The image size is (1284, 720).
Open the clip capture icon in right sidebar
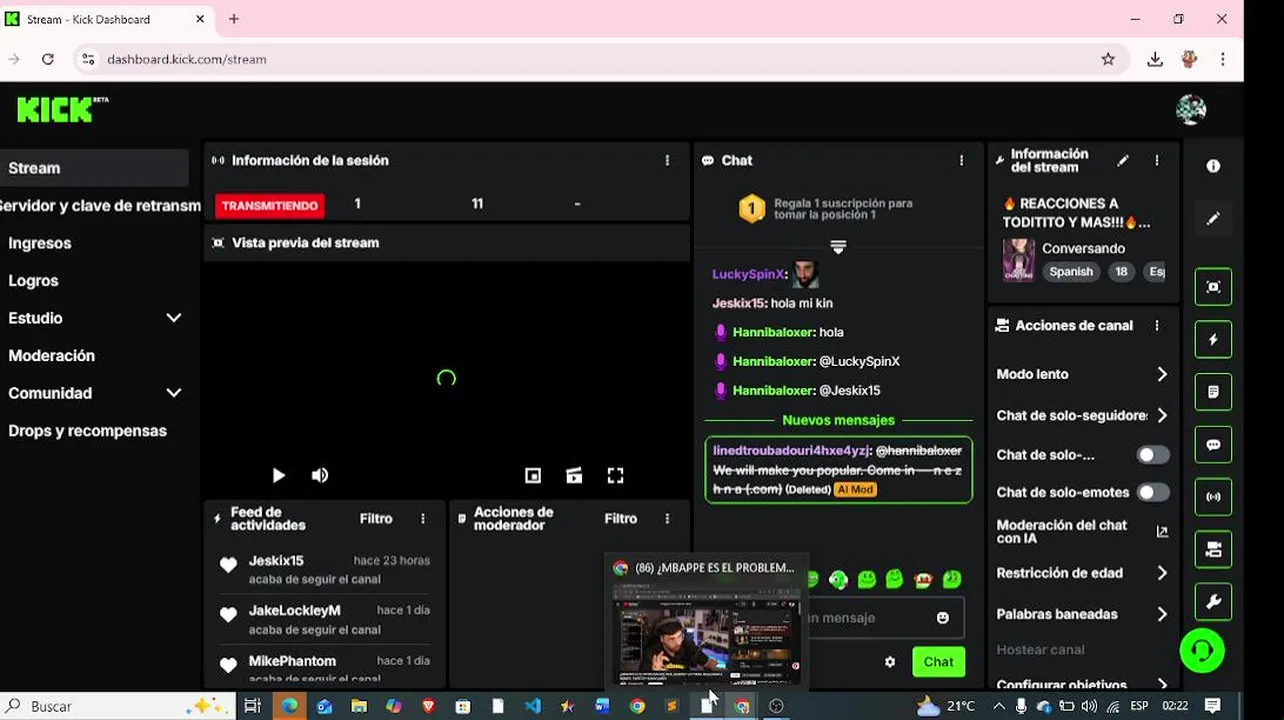click(x=1213, y=287)
